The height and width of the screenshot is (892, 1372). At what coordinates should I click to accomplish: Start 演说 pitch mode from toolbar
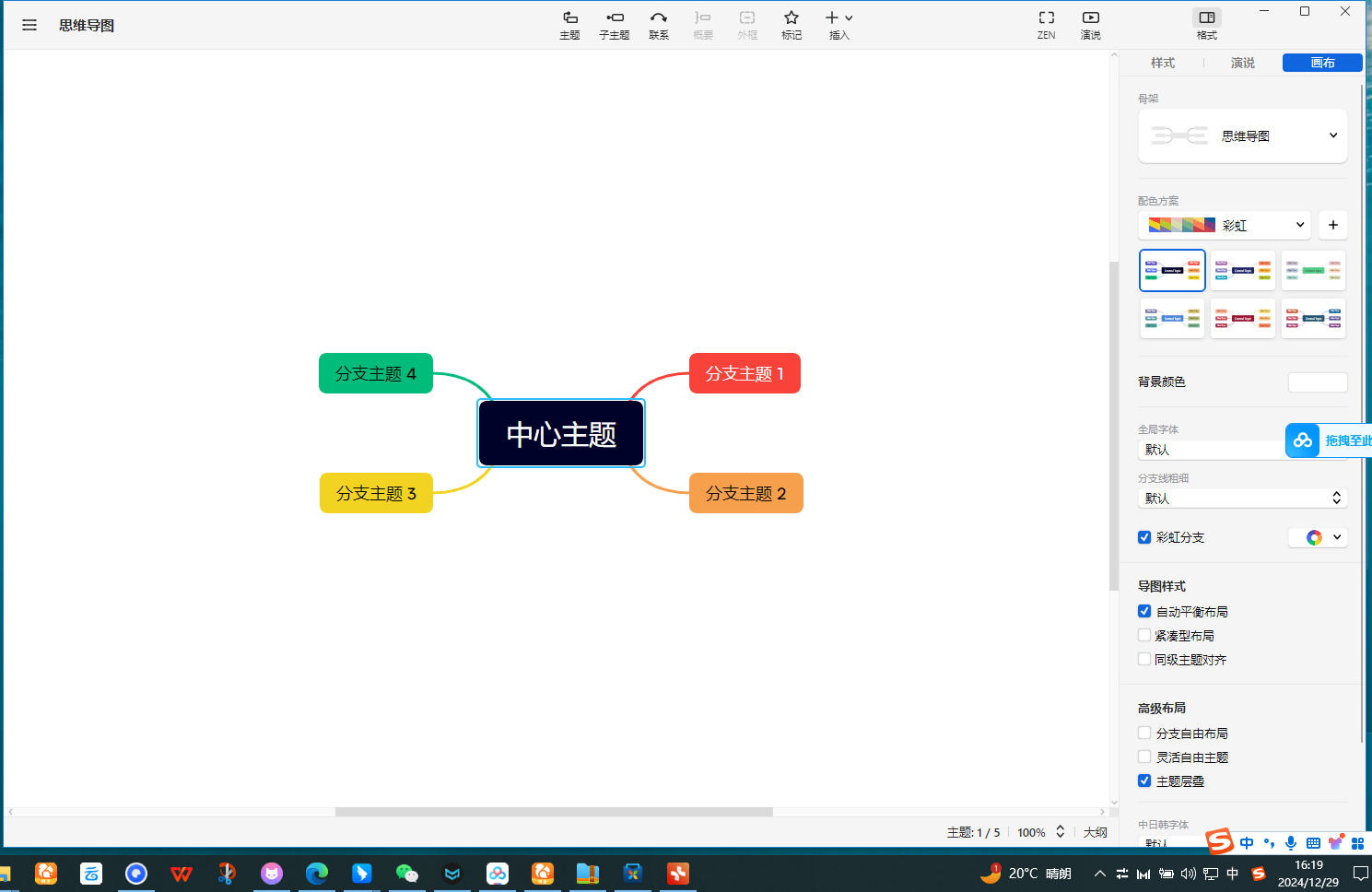click(x=1091, y=25)
